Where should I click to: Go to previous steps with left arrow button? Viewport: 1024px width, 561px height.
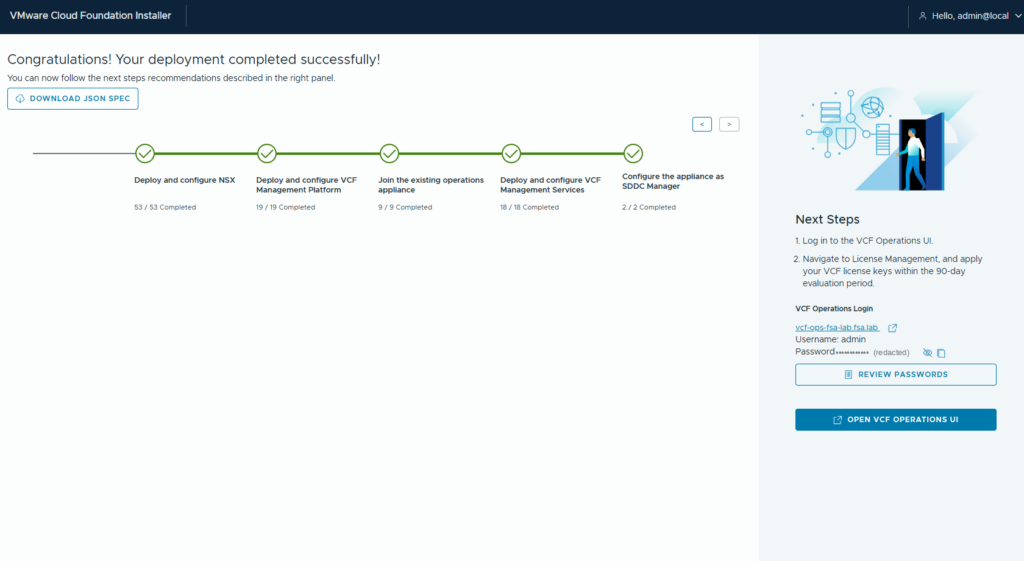[x=702, y=124]
